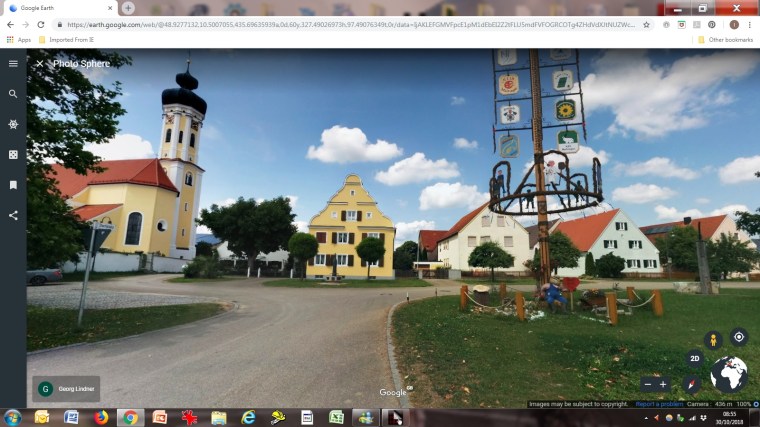Click the browser address bar URL
Viewport: 760px width, 427px height.
pyautogui.click(x=340, y=24)
